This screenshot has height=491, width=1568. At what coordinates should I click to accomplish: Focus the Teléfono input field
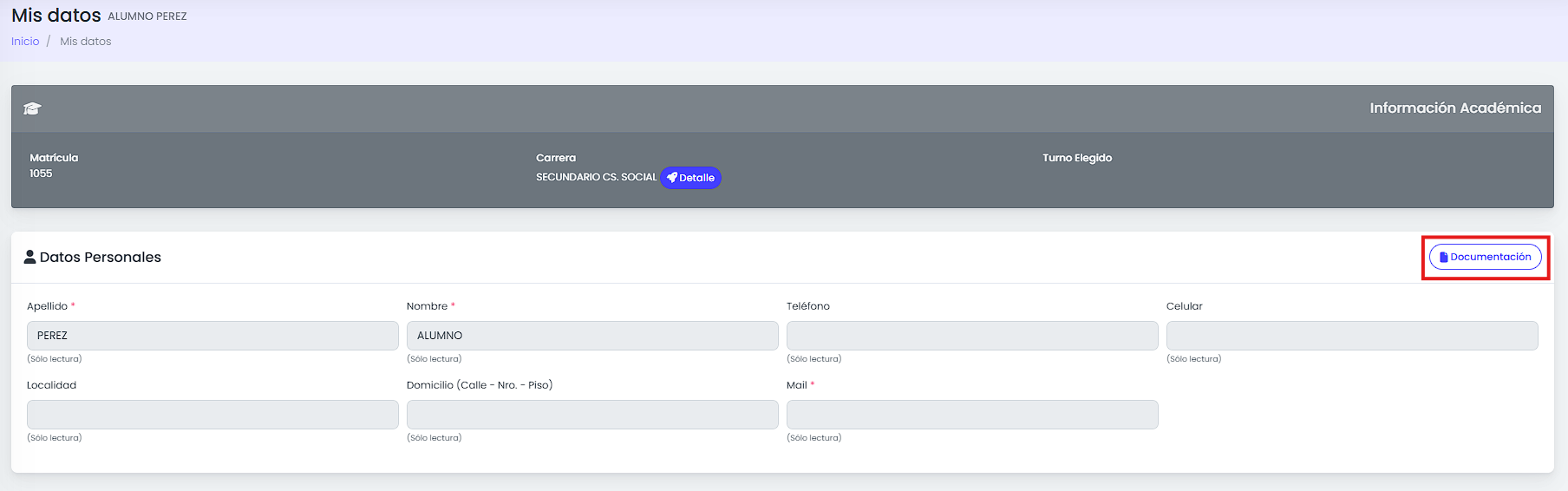972,336
